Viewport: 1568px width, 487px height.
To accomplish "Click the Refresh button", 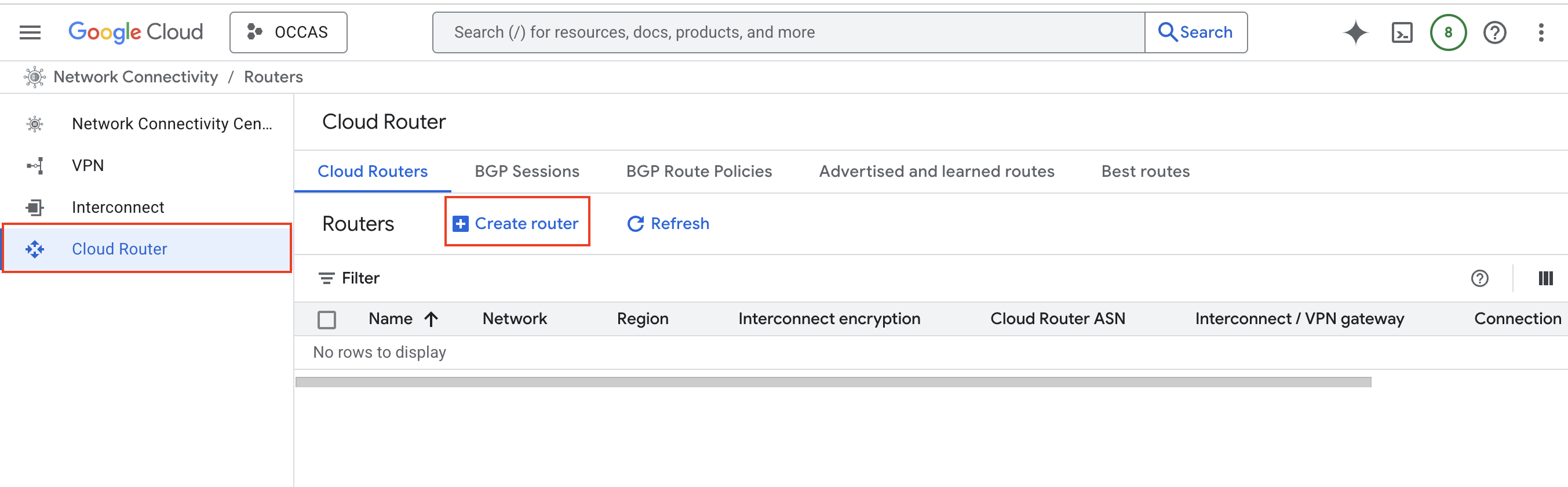I will coord(668,223).
